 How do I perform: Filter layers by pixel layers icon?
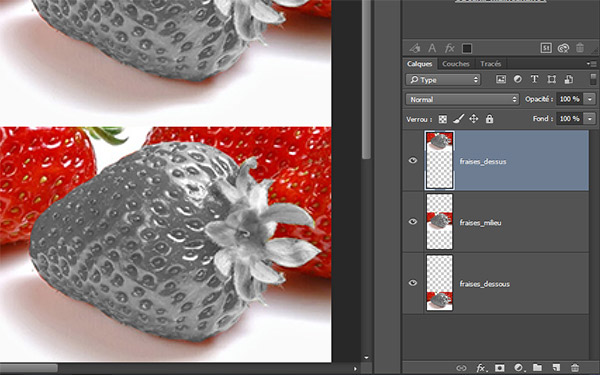point(501,79)
